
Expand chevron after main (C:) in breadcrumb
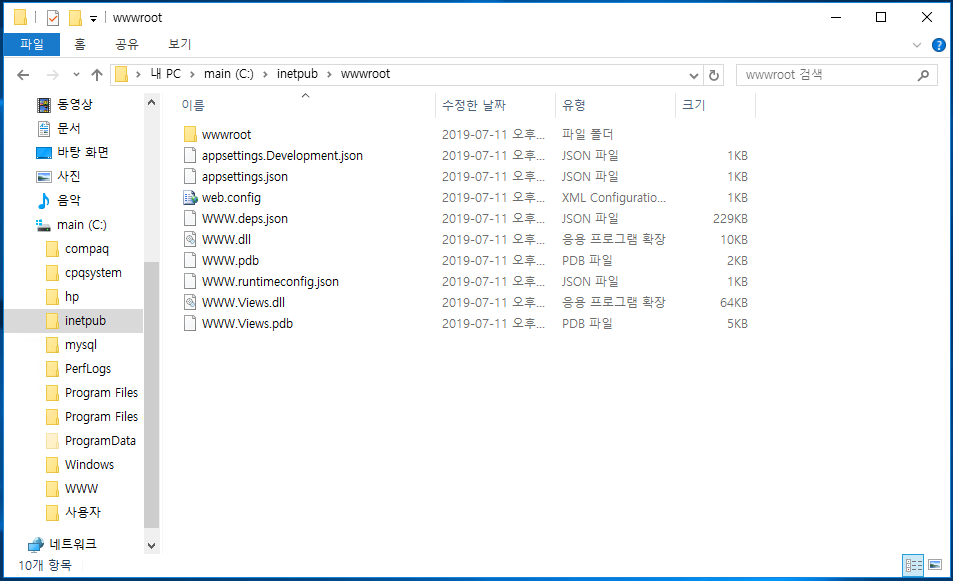pos(266,75)
